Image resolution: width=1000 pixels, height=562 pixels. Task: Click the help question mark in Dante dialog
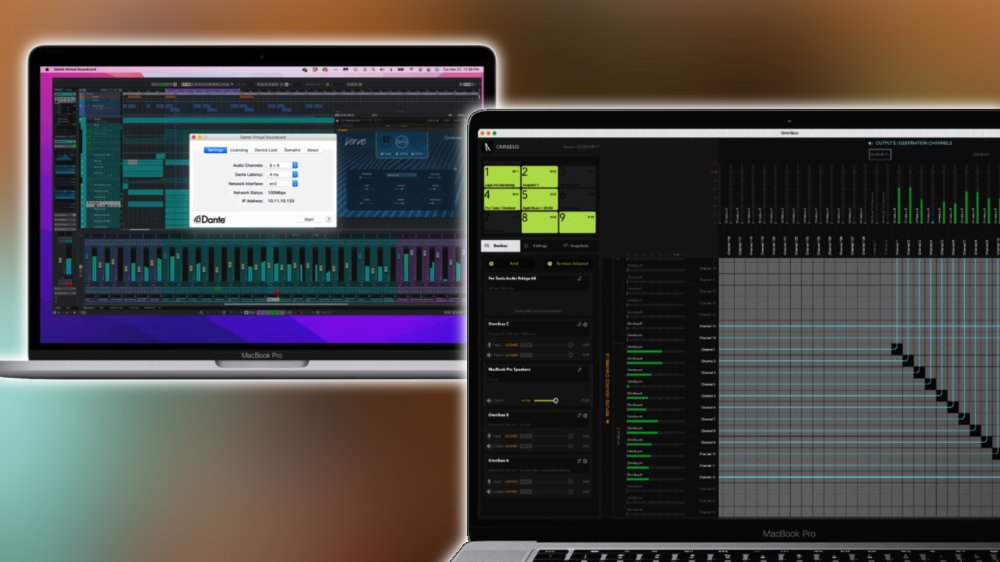click(x=328, y=219)
